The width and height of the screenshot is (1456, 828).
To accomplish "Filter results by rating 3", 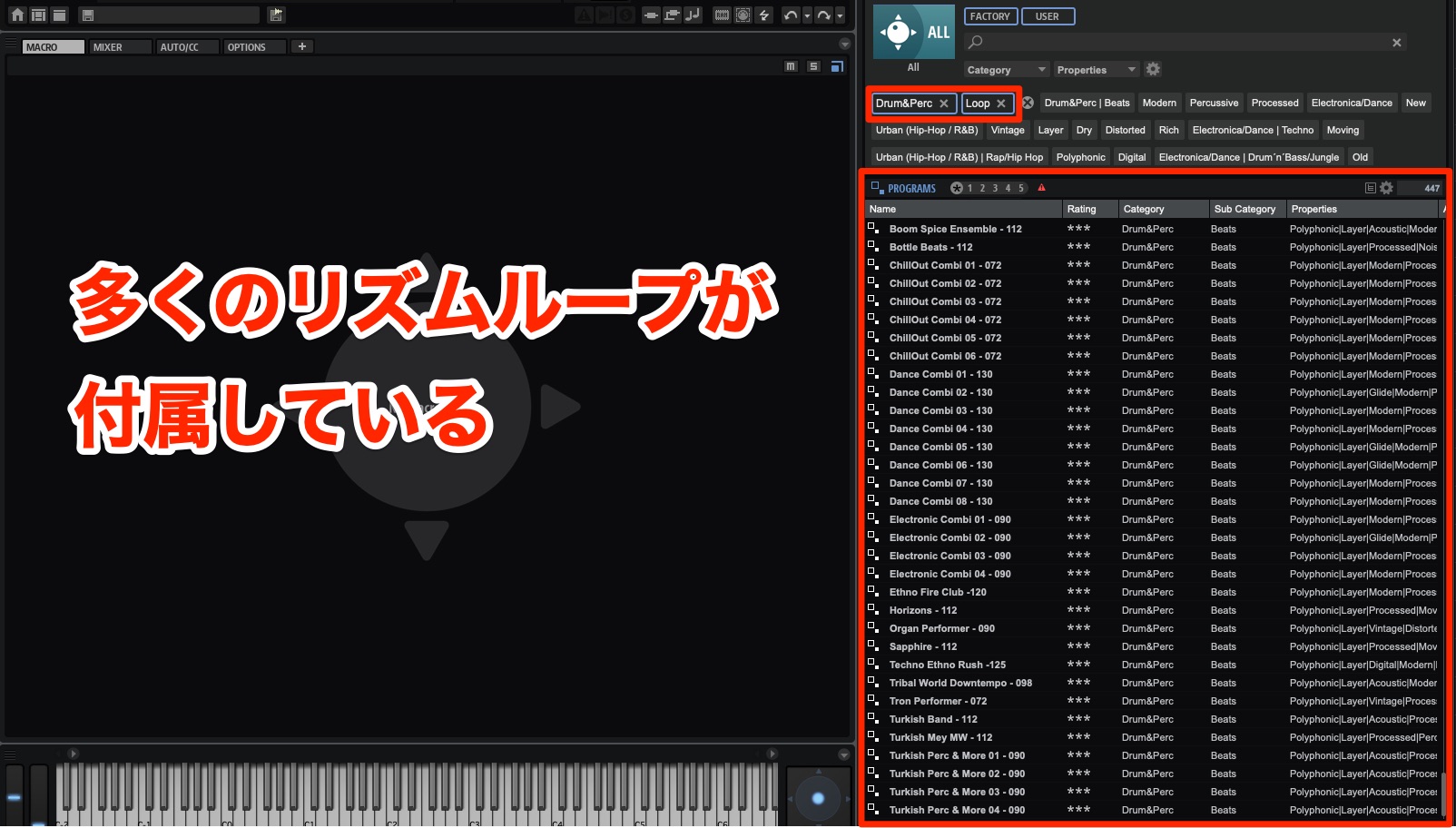I will click(x=995, y=188).
